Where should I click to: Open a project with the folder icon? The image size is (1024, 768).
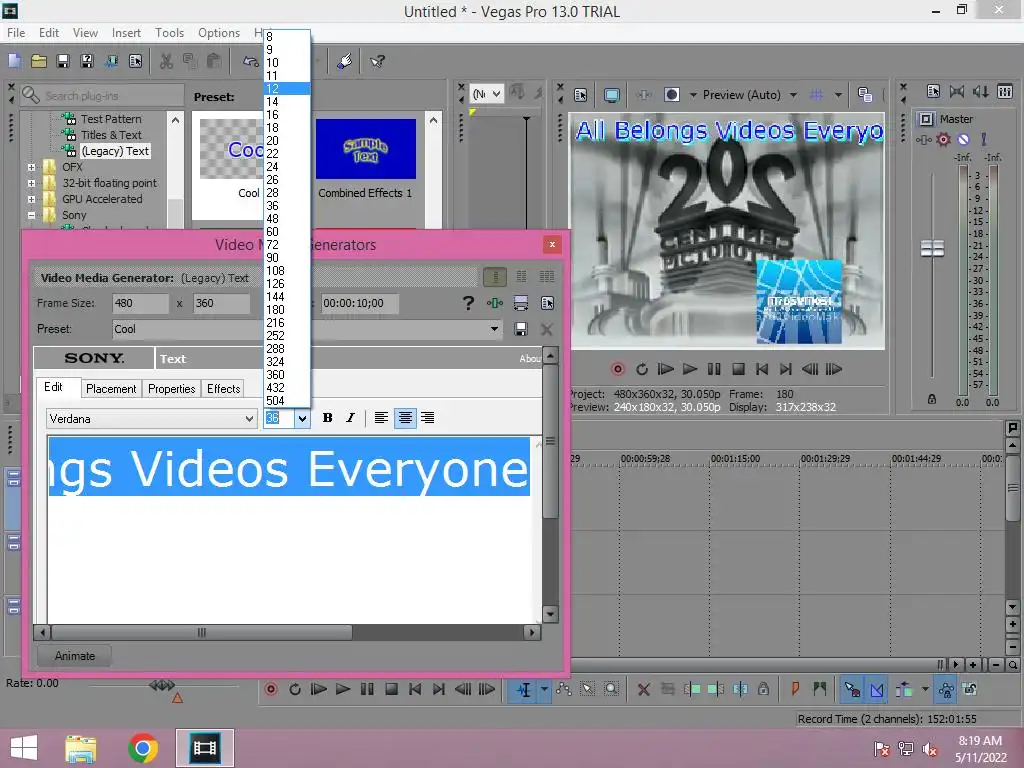tap(39, 61)
